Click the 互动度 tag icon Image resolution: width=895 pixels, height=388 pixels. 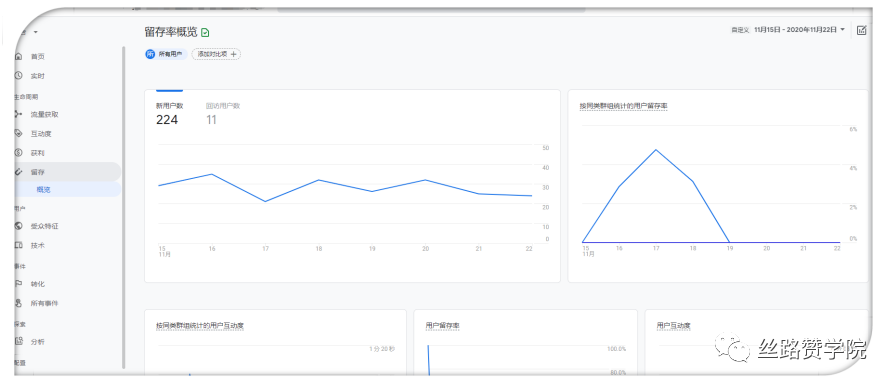19,134
